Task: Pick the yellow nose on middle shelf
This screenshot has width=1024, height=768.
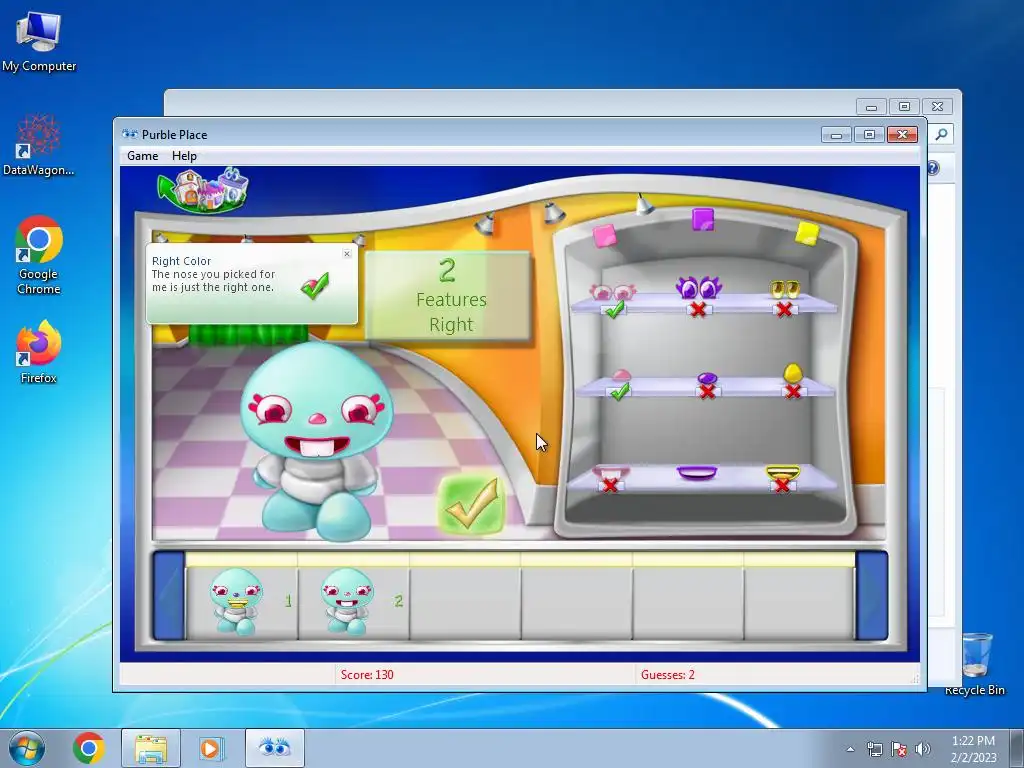Action: pyautogui.click(x=793, y=373)
